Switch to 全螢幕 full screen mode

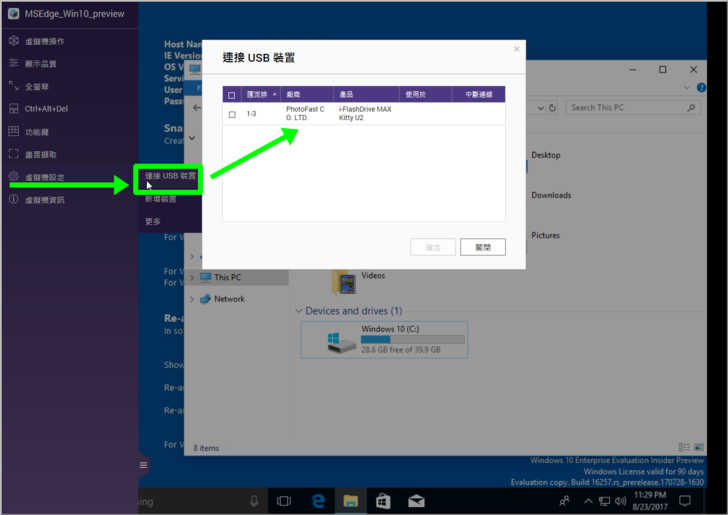37,86
